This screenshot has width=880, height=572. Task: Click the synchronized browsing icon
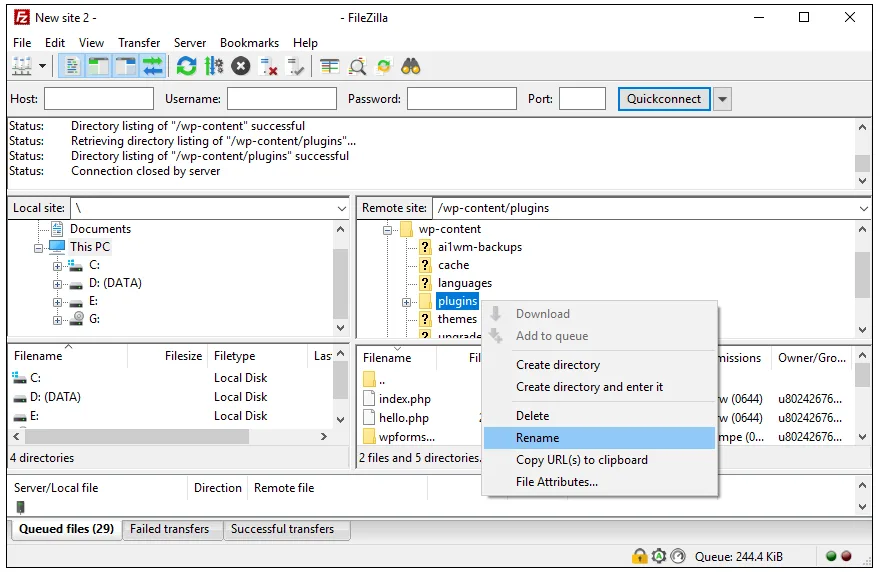click(384, 66)
